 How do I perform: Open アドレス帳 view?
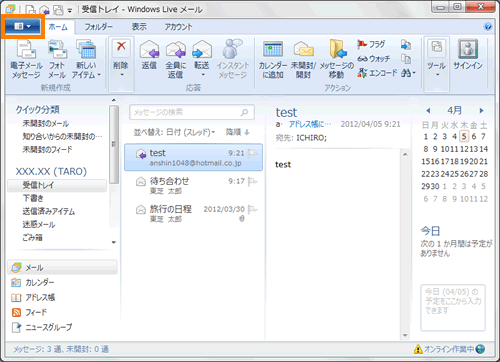(33, 297)
